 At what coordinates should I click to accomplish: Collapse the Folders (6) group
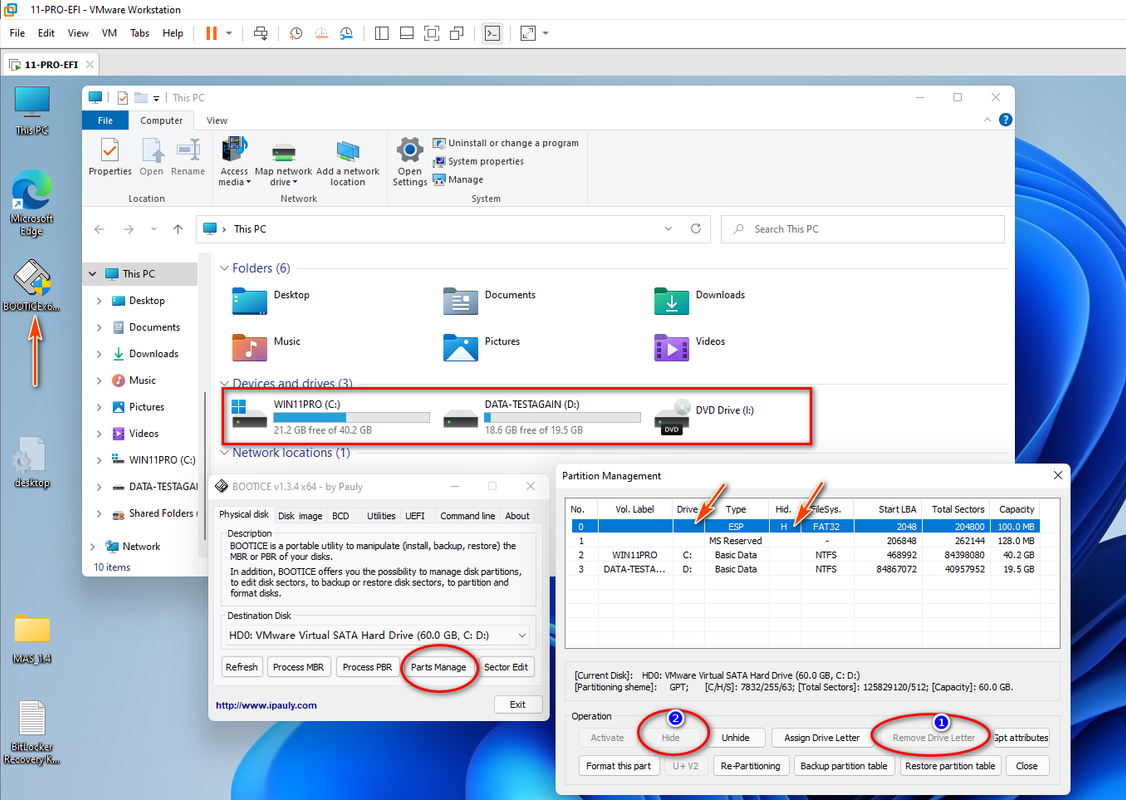click(224, 268)
